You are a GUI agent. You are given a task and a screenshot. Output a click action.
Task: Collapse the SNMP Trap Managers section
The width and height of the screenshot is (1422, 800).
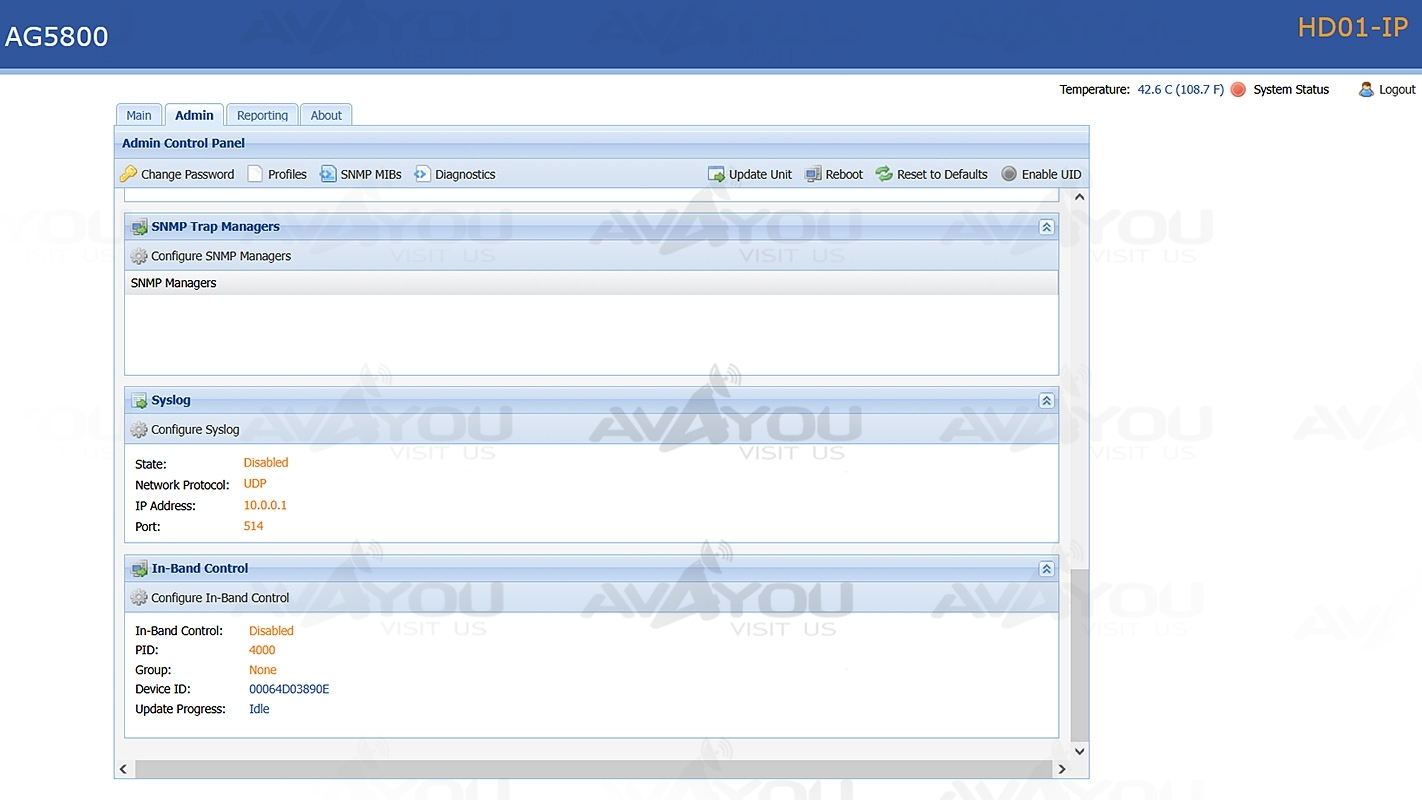pyautogui.click(x=1046, y=227)
